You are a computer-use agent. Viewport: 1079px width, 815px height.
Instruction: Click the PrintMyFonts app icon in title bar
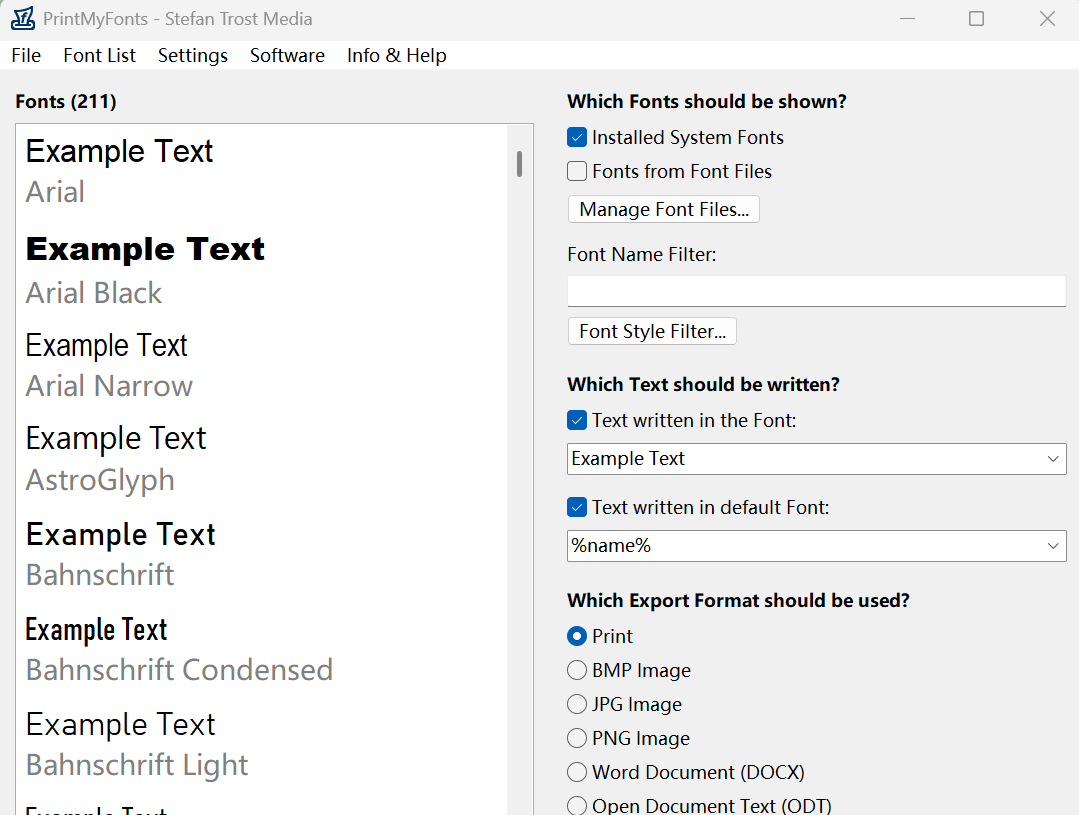click(23, 19)
